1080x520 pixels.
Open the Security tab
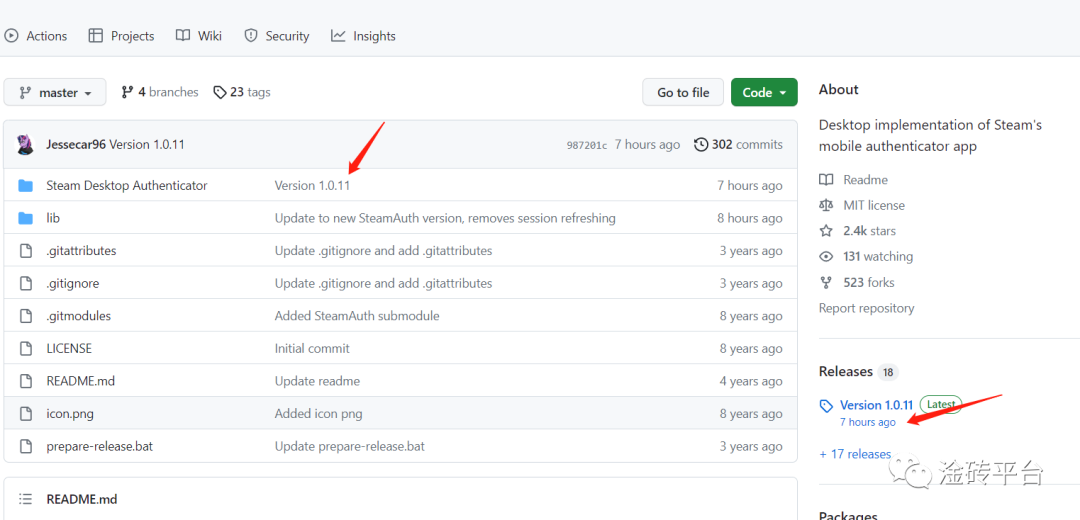click(x=277, y=36)
